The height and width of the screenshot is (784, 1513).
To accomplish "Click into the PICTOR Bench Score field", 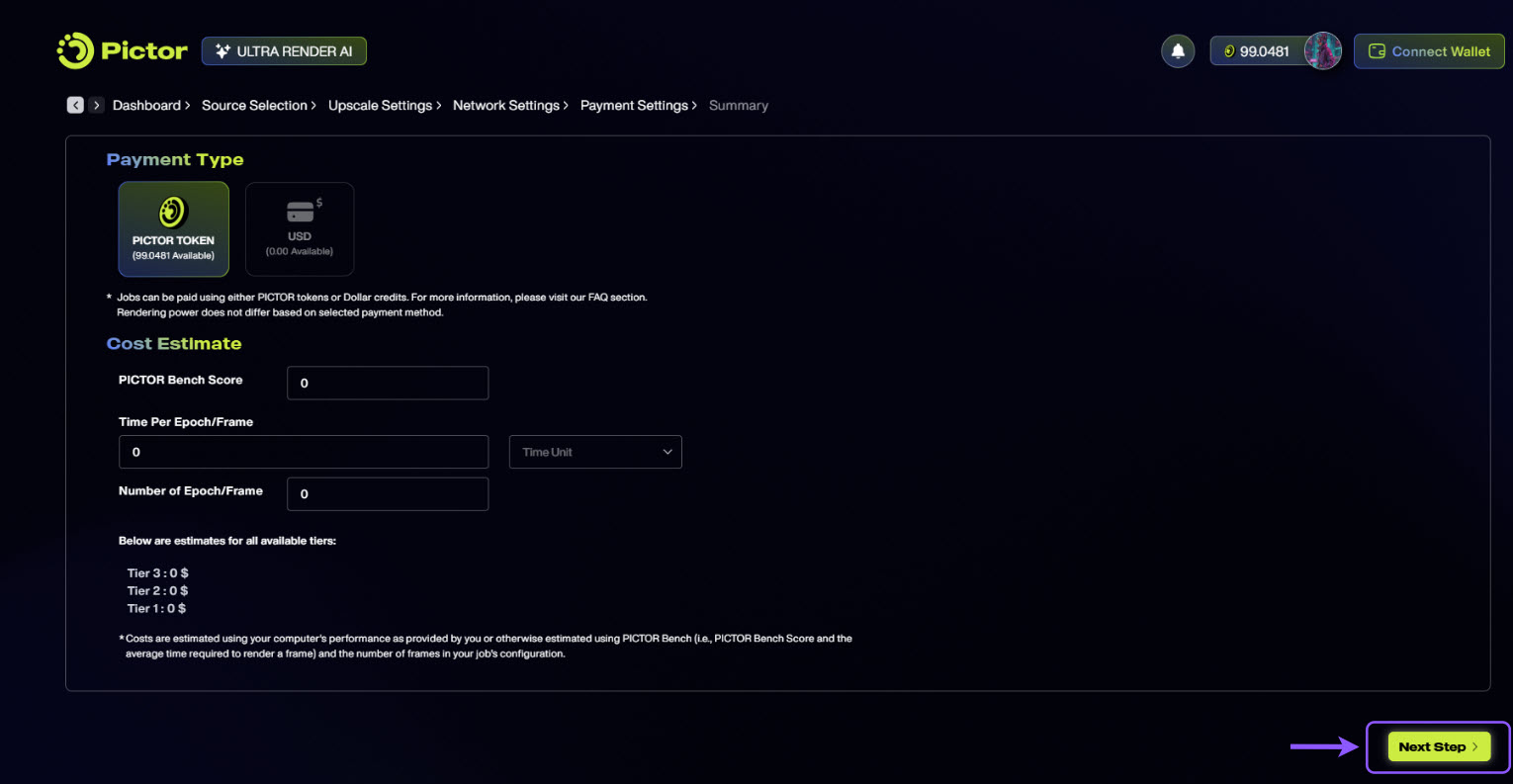I will click(x=387, y=383).
